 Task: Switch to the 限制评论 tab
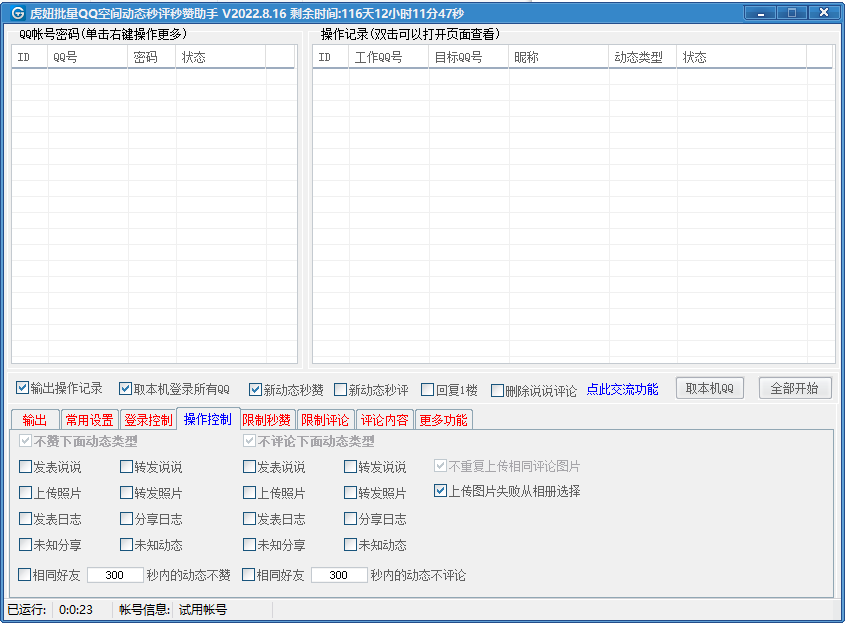325,420
